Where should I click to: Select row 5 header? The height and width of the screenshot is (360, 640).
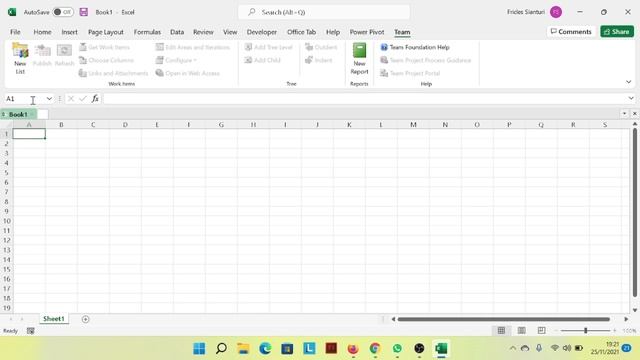6,172
